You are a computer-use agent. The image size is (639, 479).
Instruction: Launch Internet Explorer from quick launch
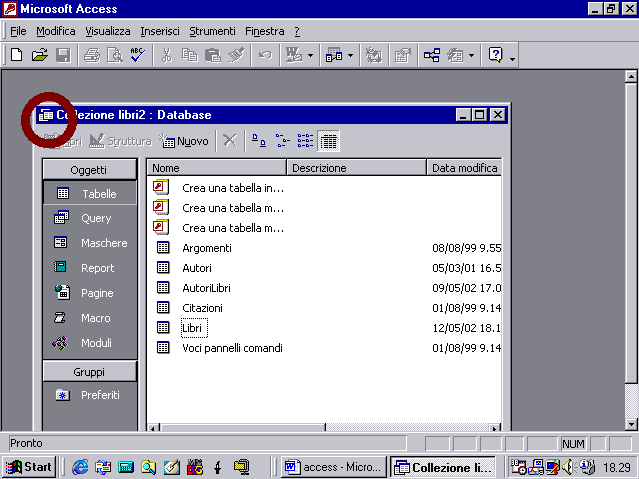point(80,467)
